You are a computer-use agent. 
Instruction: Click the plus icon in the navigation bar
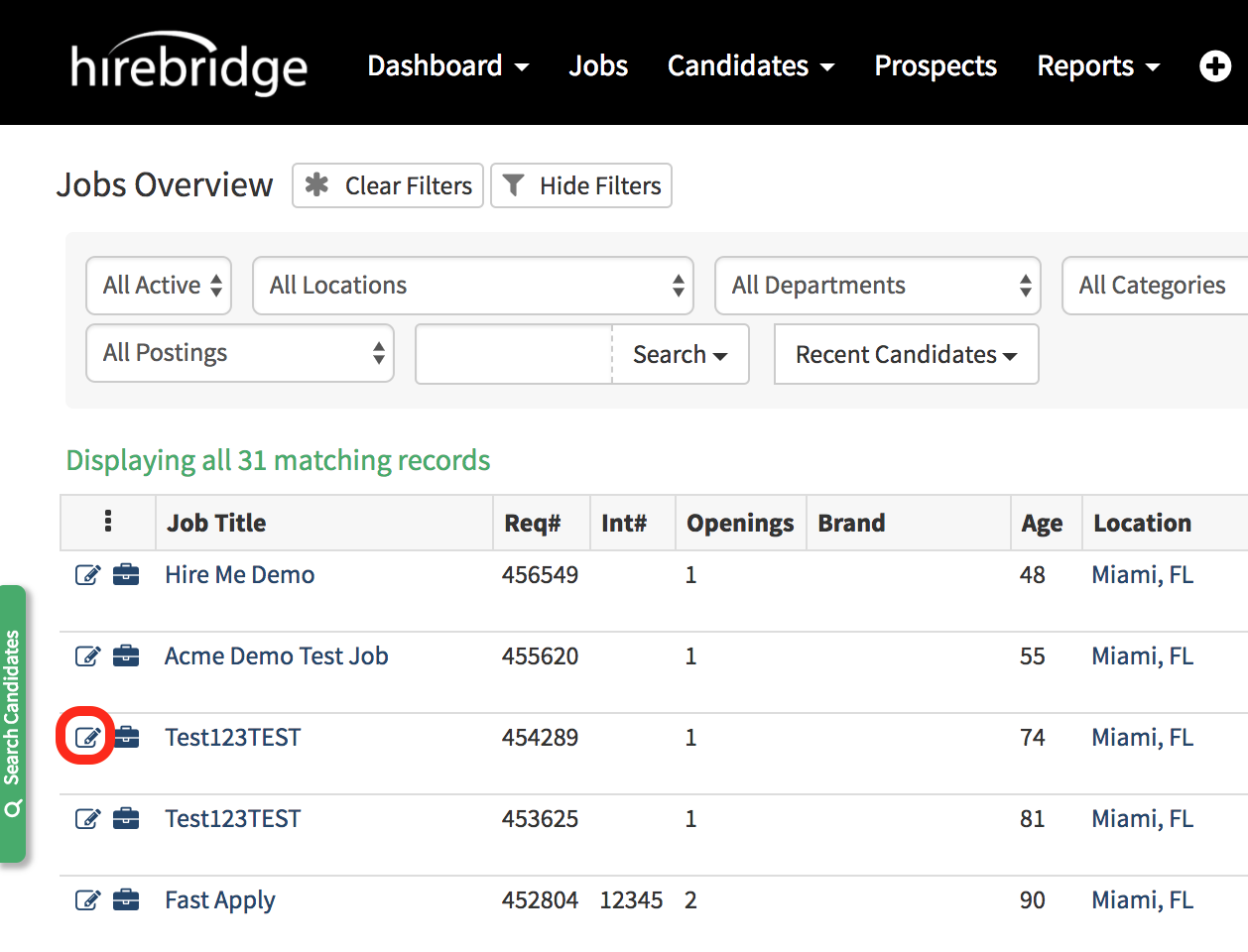[1215, 65]
